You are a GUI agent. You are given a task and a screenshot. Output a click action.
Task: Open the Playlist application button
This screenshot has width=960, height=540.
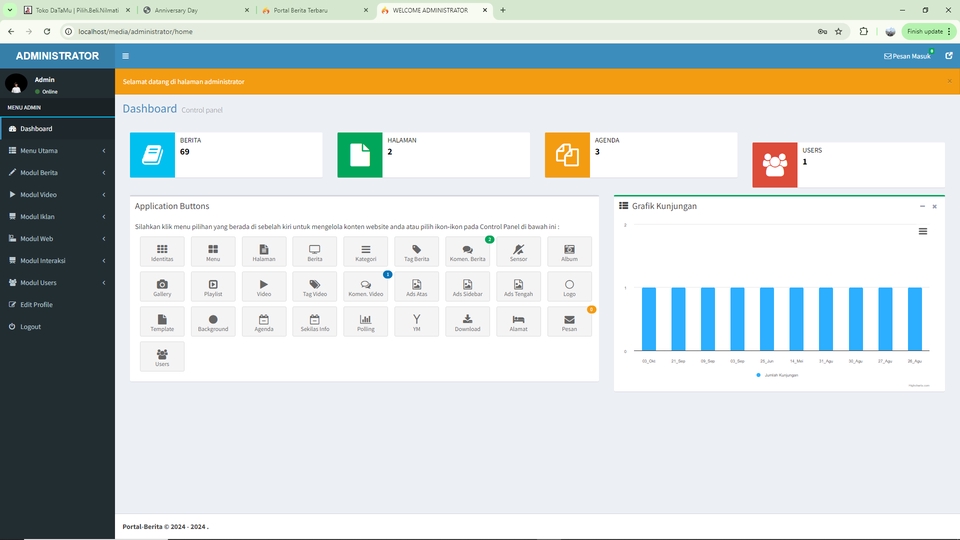(x=212, y=287)
